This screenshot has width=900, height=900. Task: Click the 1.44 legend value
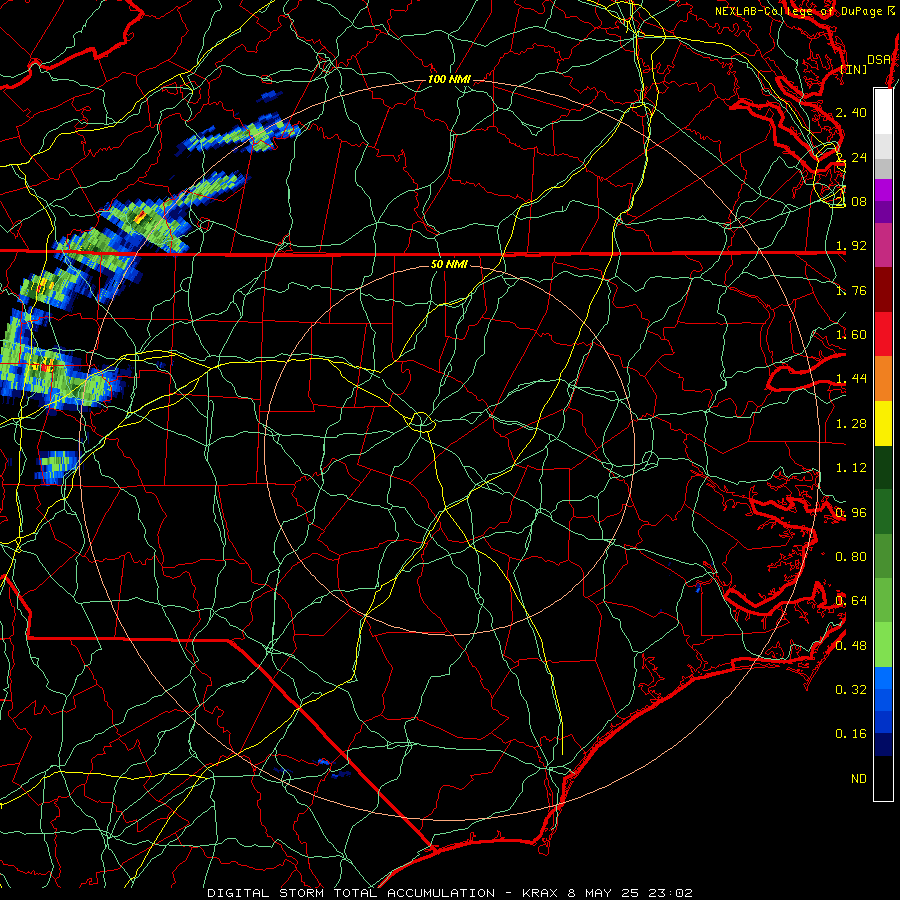click(851, 379)
